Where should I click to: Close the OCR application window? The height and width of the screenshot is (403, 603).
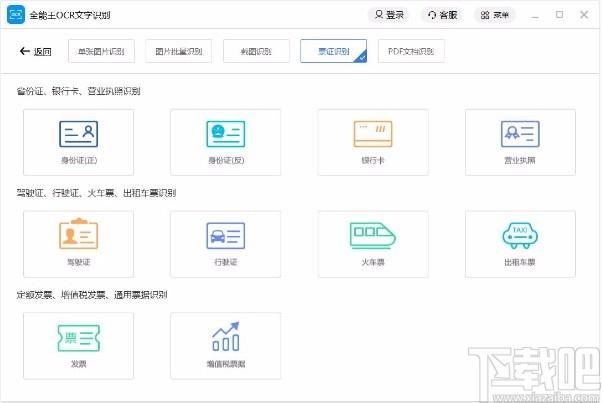[584, 15]
